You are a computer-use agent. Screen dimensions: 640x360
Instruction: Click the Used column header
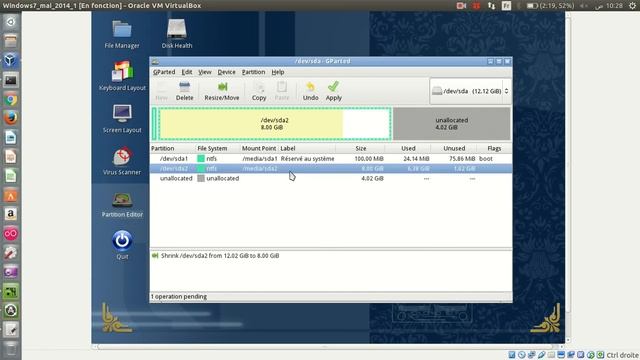coord(408,148)
